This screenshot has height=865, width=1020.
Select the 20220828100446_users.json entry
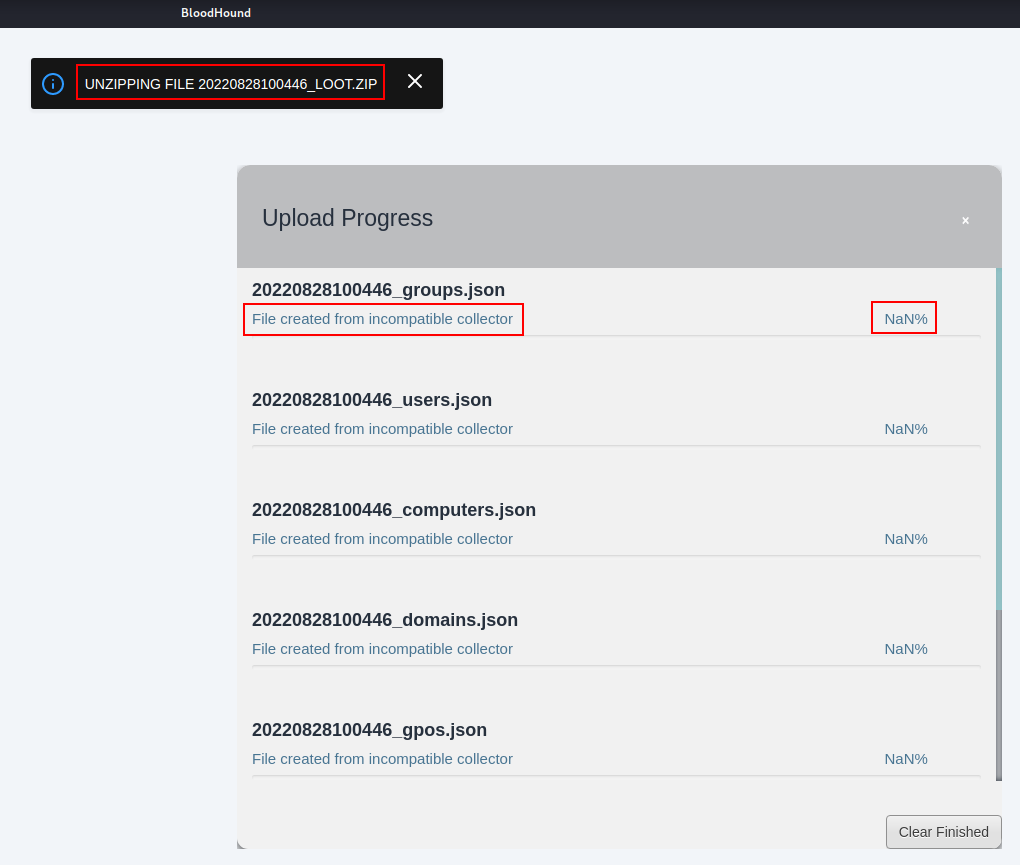pyautogui.click(x=372, y=400)
